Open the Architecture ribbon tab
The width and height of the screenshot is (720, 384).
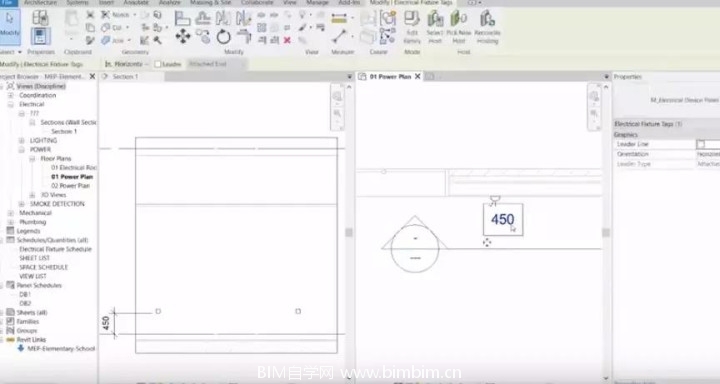point(40,3)
